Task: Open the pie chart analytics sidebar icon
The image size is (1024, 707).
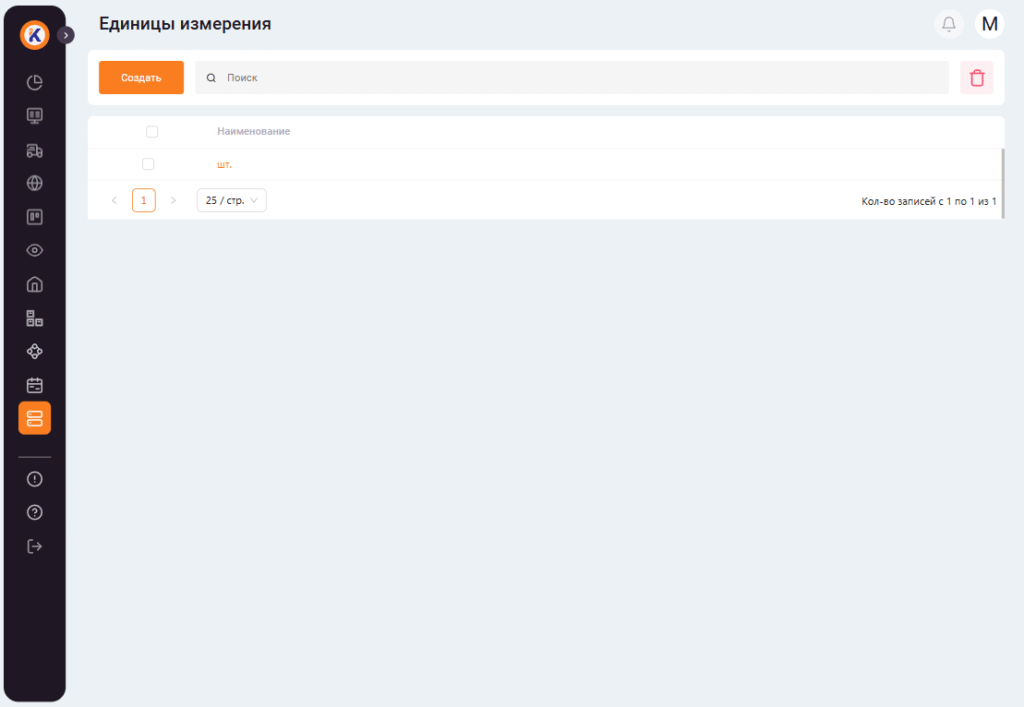Action: [34, 82]
